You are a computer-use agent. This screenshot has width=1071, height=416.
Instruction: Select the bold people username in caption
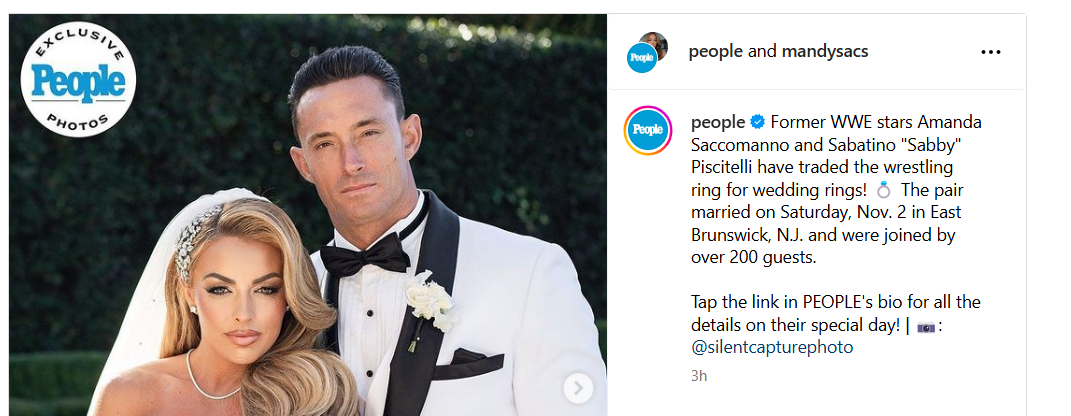(718, 122)
